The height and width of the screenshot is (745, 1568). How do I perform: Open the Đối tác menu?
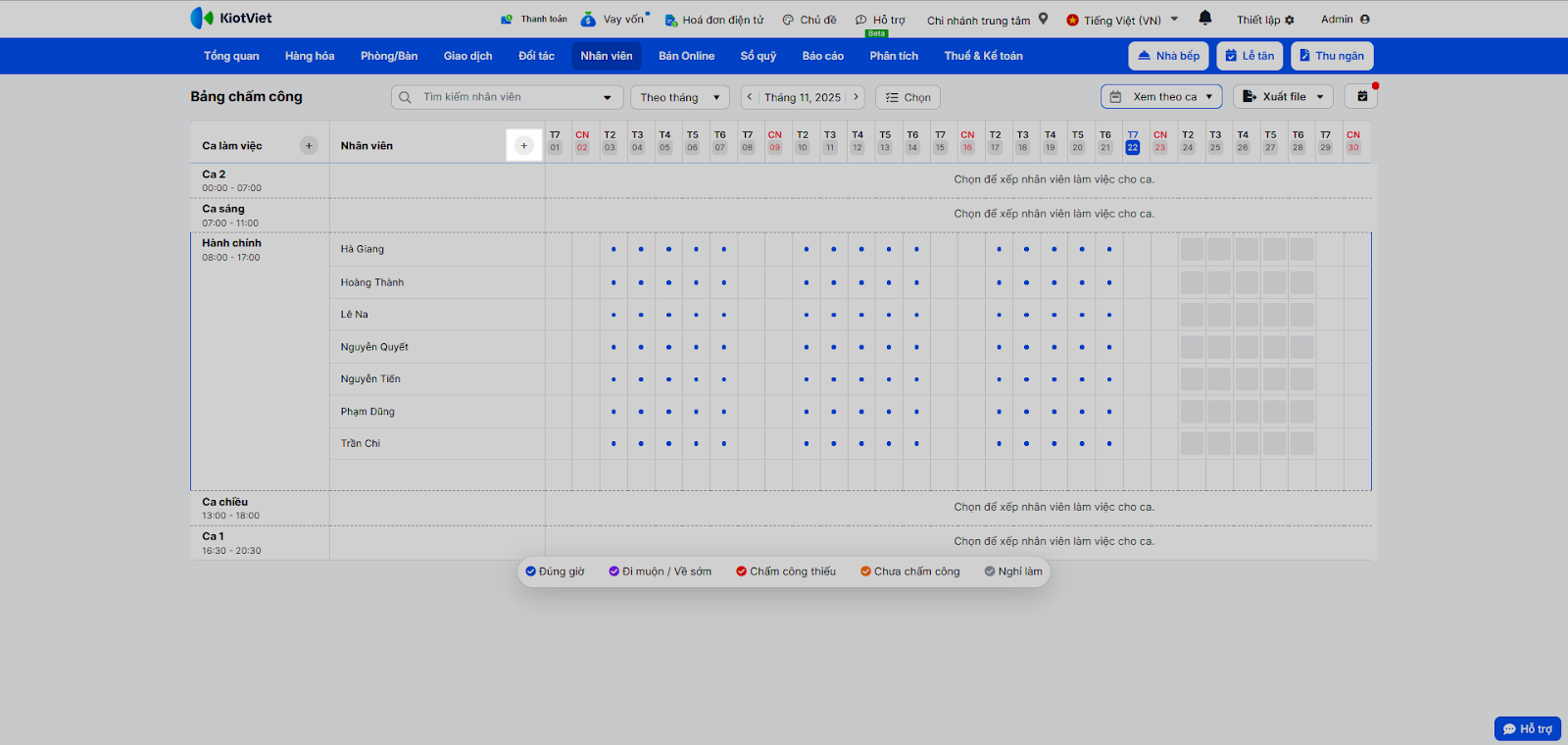pos(537,56)
